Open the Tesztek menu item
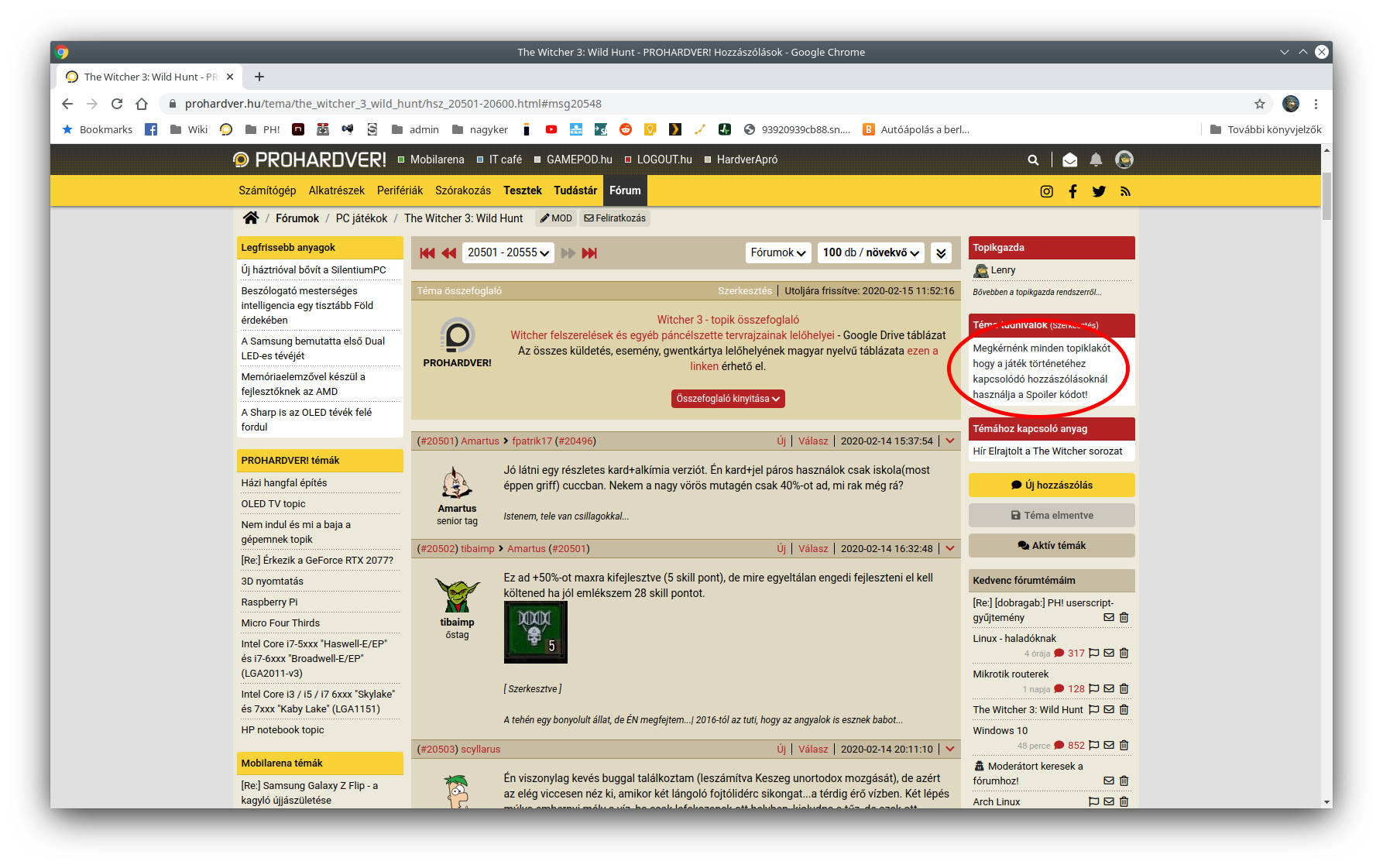The height and width of the screenshot is (868, 1383). 523,190
